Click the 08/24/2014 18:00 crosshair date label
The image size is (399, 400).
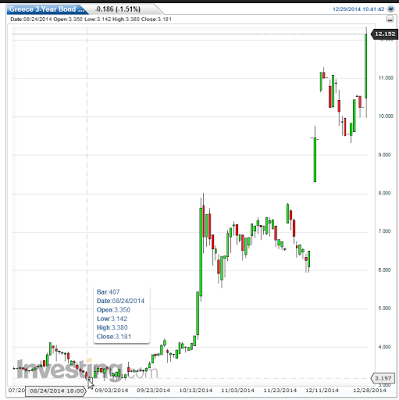click(x=56, y=391)
